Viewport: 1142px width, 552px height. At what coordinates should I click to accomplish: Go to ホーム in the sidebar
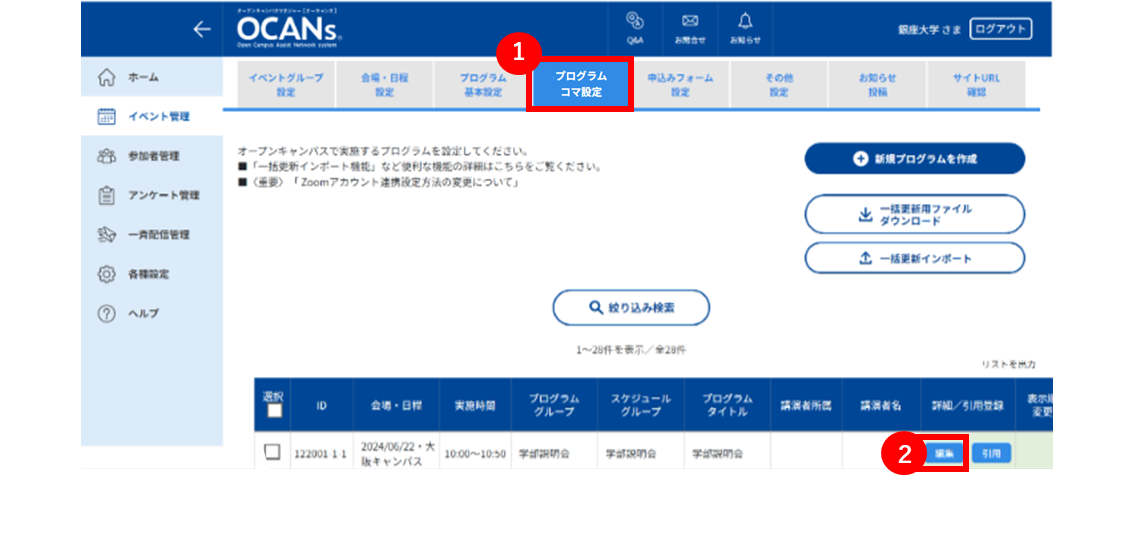pyautogui.click(x=151, y=76)
